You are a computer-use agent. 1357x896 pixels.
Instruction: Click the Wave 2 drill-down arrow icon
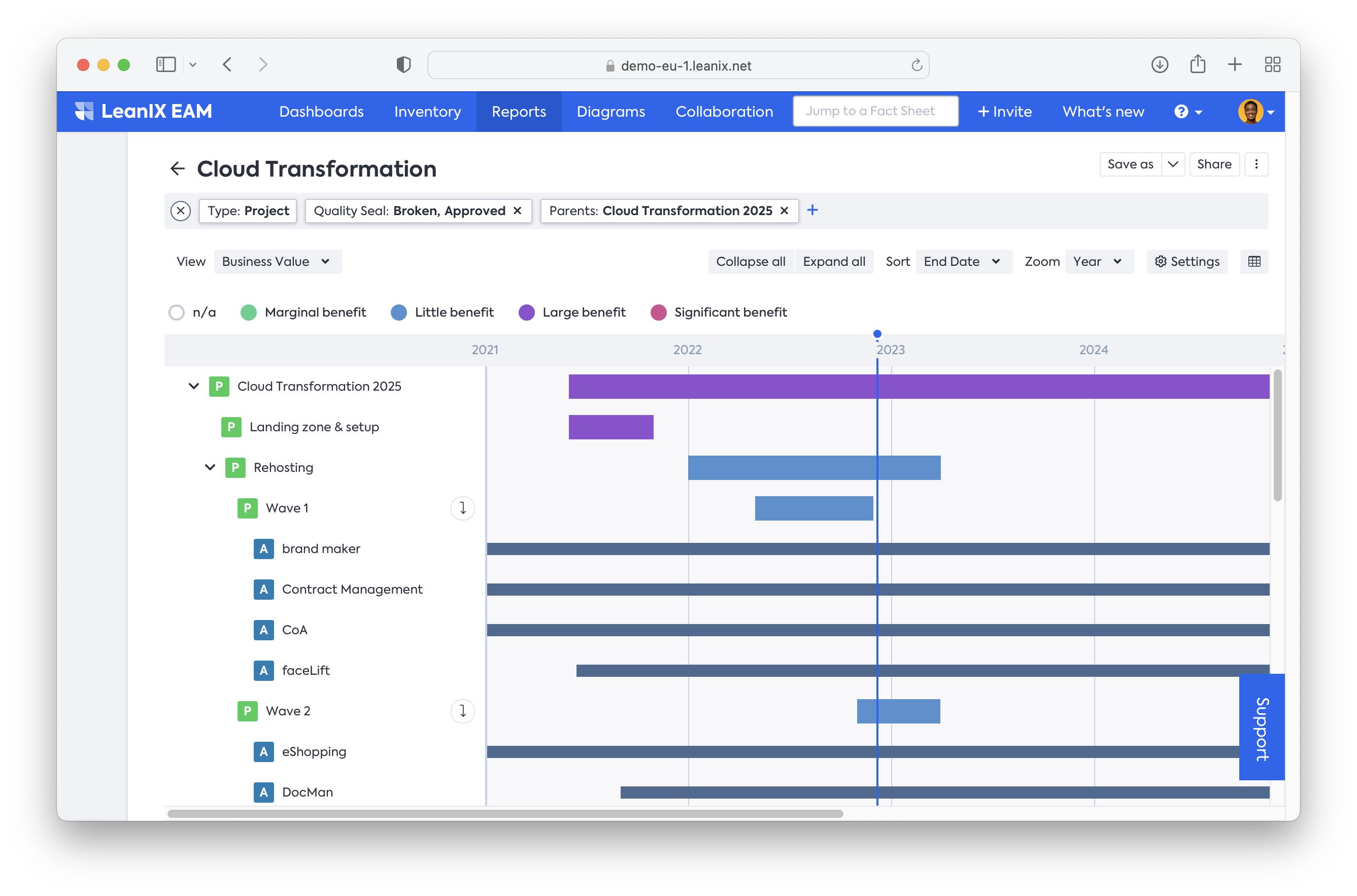pyautogui.click(x=462, y=711)
